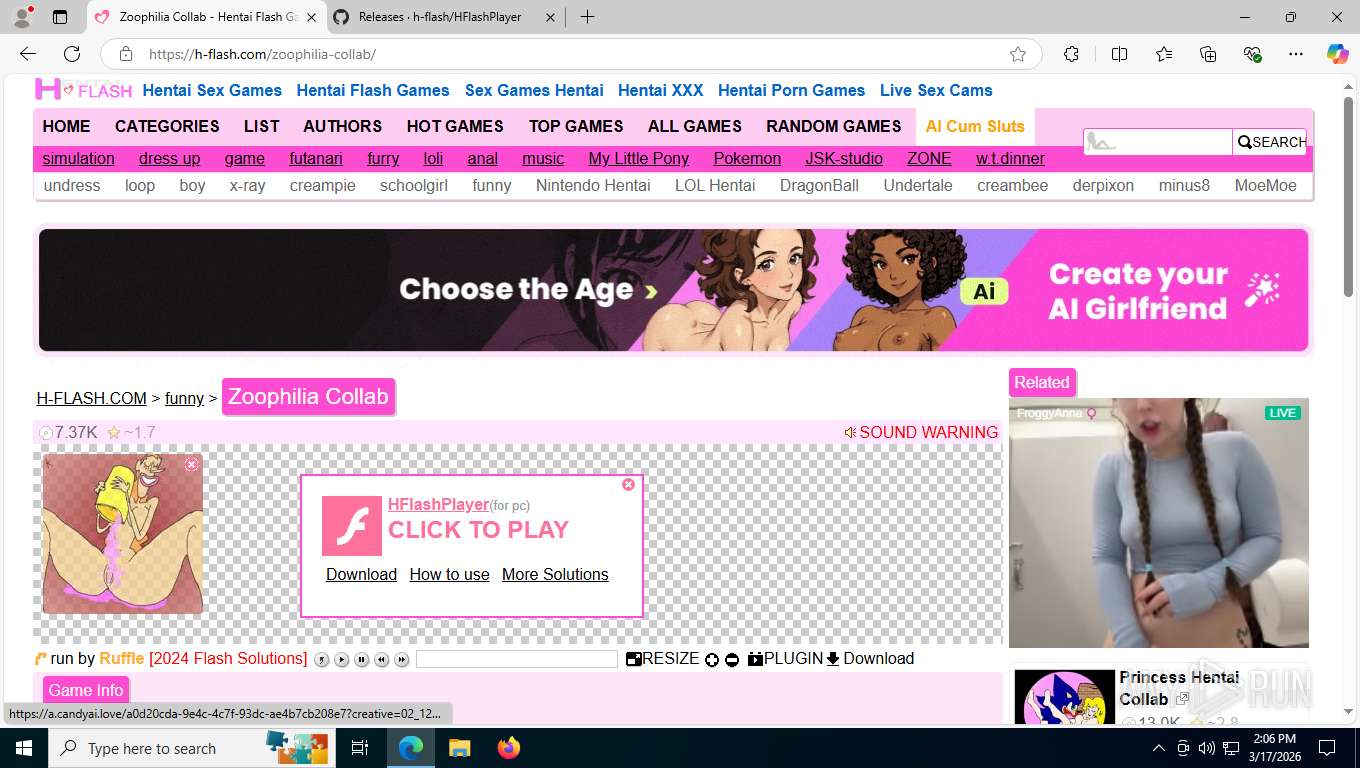Viewport: 1360px width, 768px height.
Task: Click the site search input field
Action: click(x=1158, y=142)
